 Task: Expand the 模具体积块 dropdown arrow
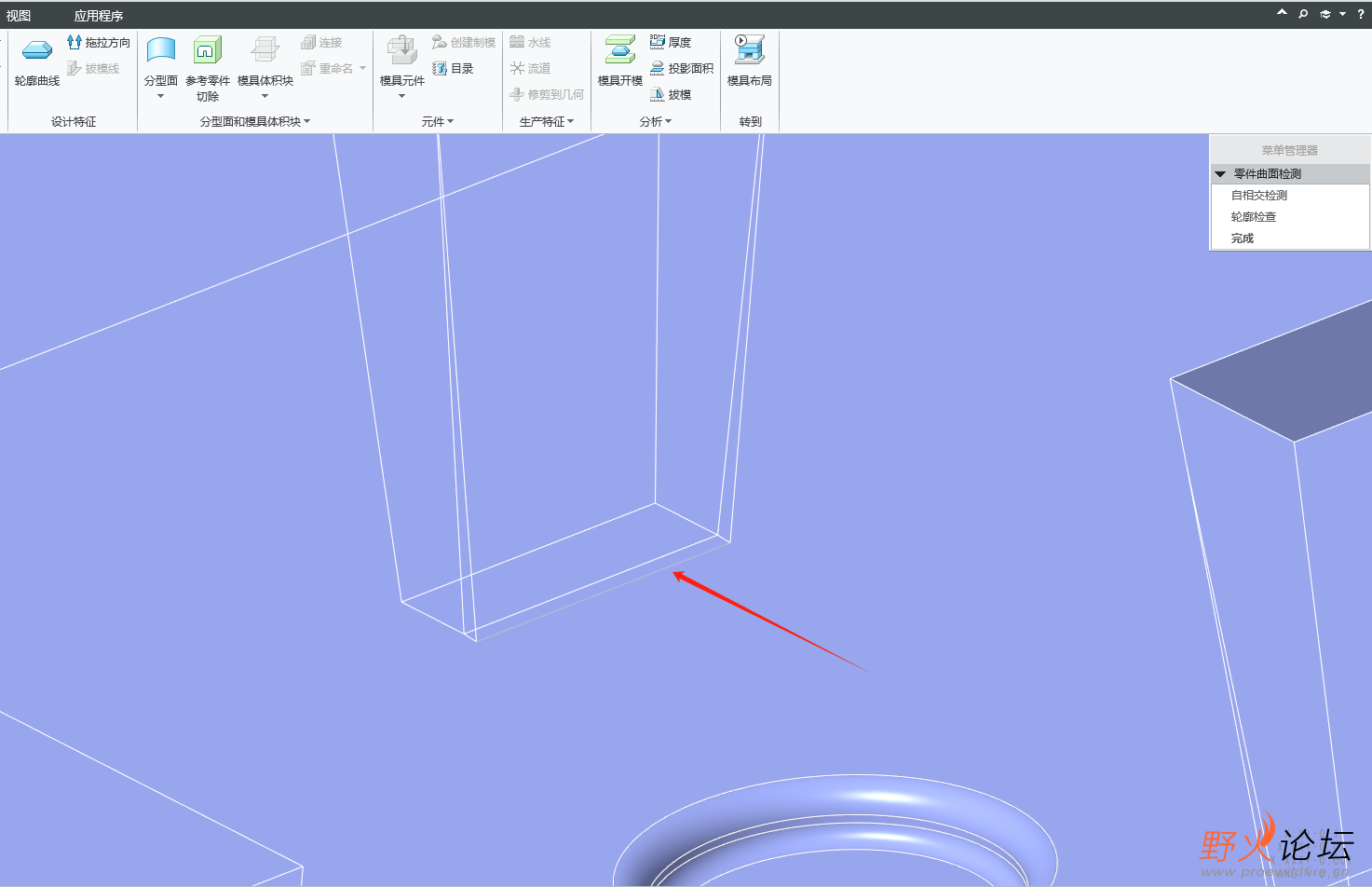265,97
